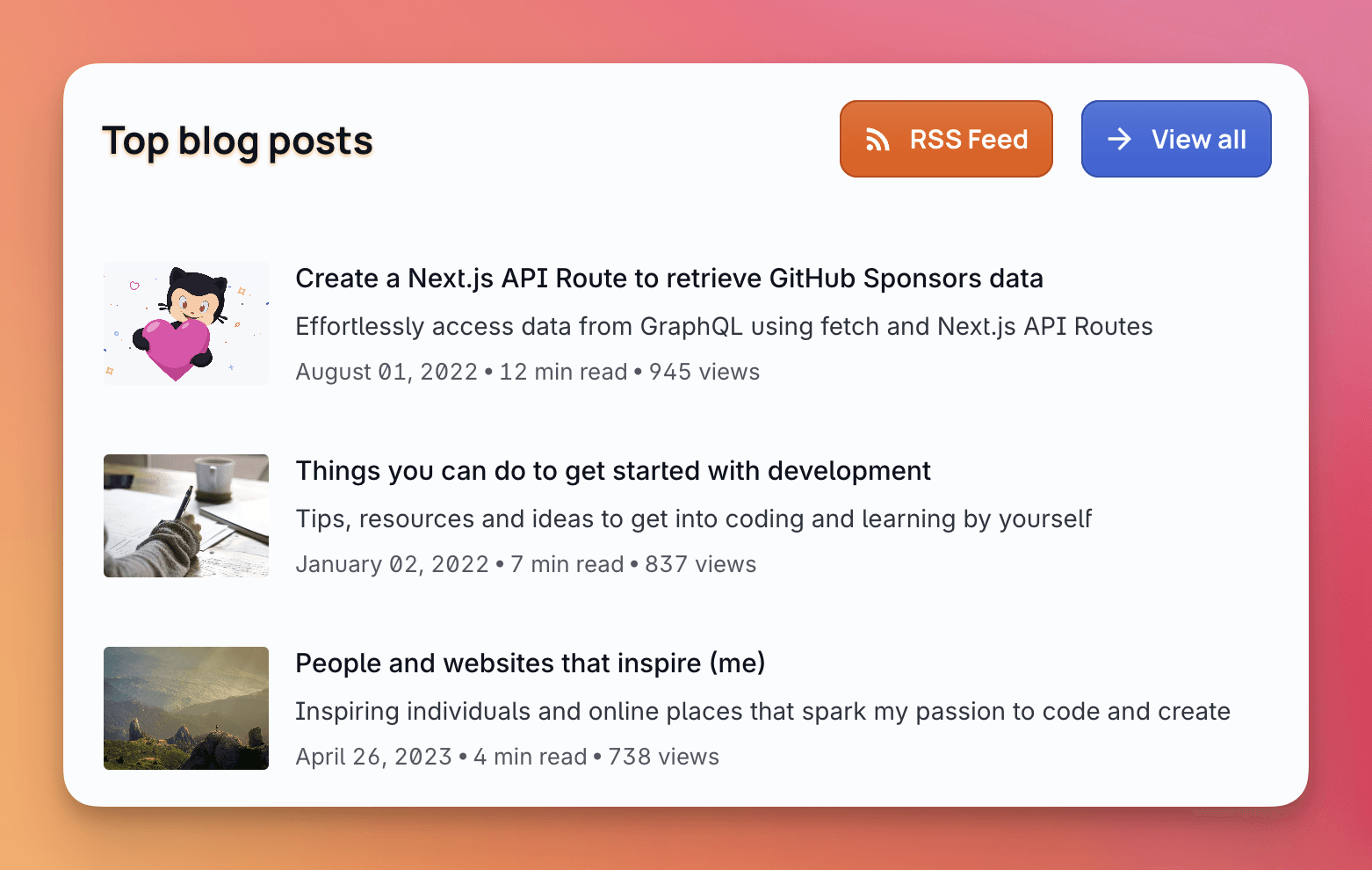Click the inspiring individuals description text
The height and width of the screenshot is (870, 1372).
point(762,711)
